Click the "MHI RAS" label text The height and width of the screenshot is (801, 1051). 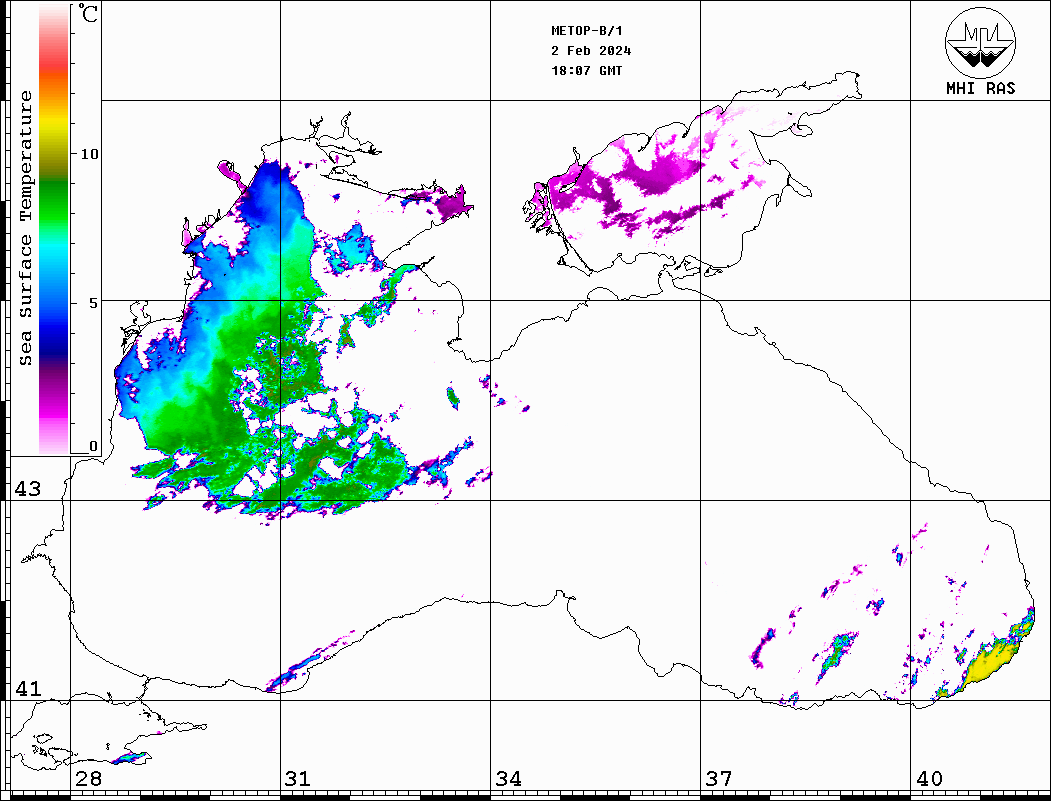(x=980, y=88)
